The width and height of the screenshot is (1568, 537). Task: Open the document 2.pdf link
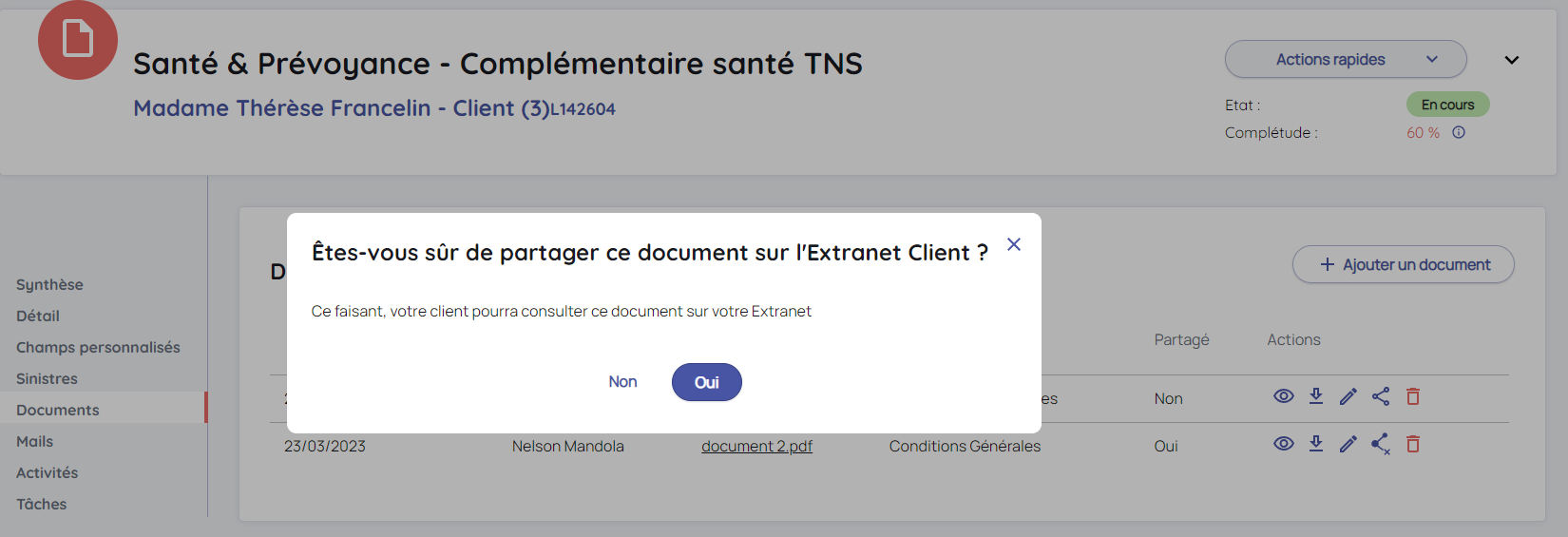point(756,447)
